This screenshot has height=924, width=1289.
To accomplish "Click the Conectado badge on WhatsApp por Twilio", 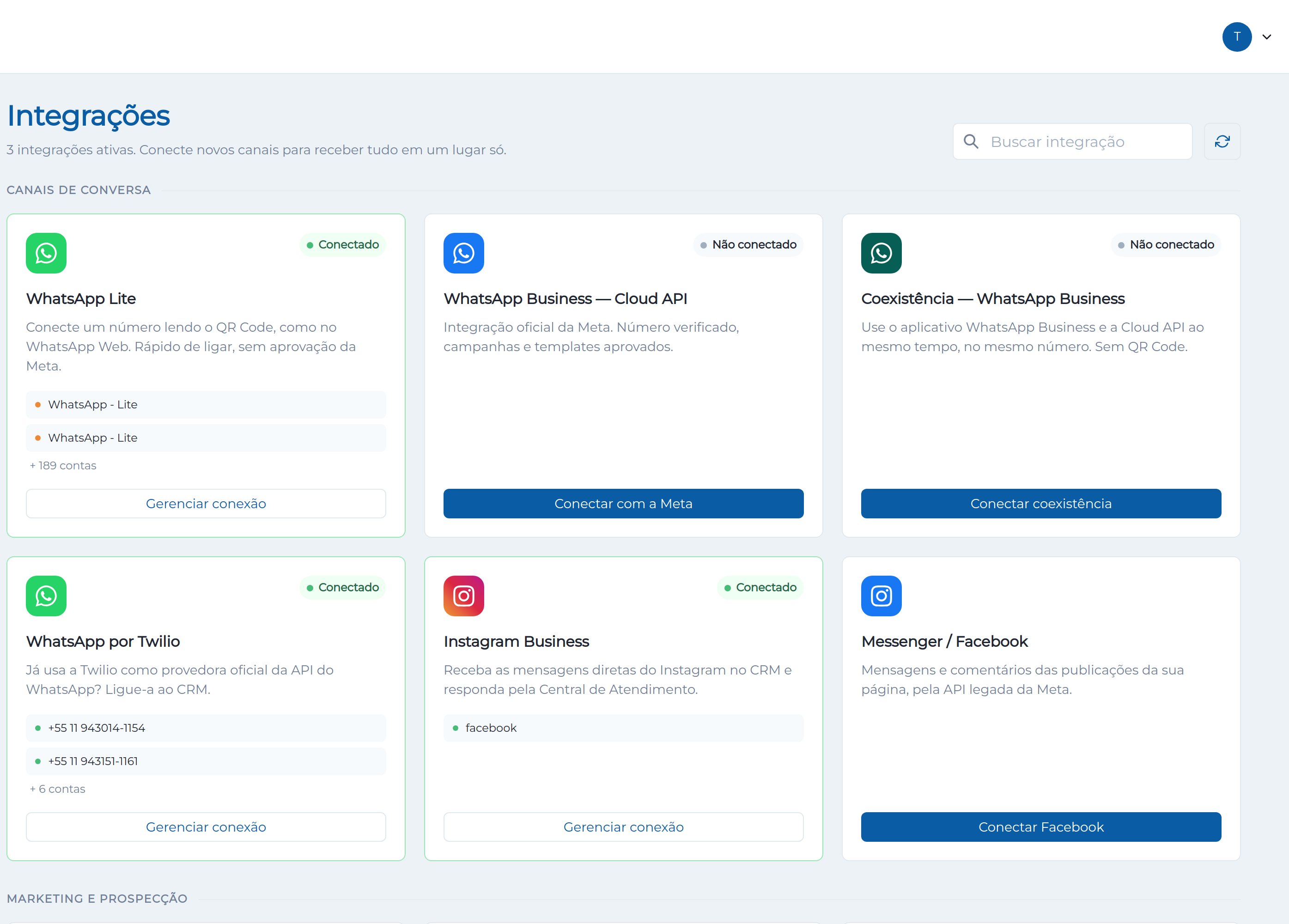I will (343, 588).
